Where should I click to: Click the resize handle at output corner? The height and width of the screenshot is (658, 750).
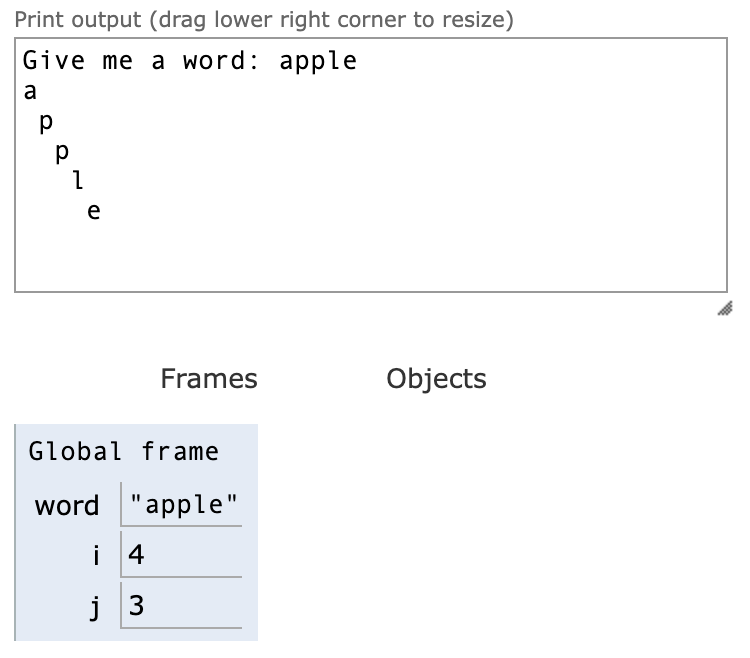tap(724, 308)
